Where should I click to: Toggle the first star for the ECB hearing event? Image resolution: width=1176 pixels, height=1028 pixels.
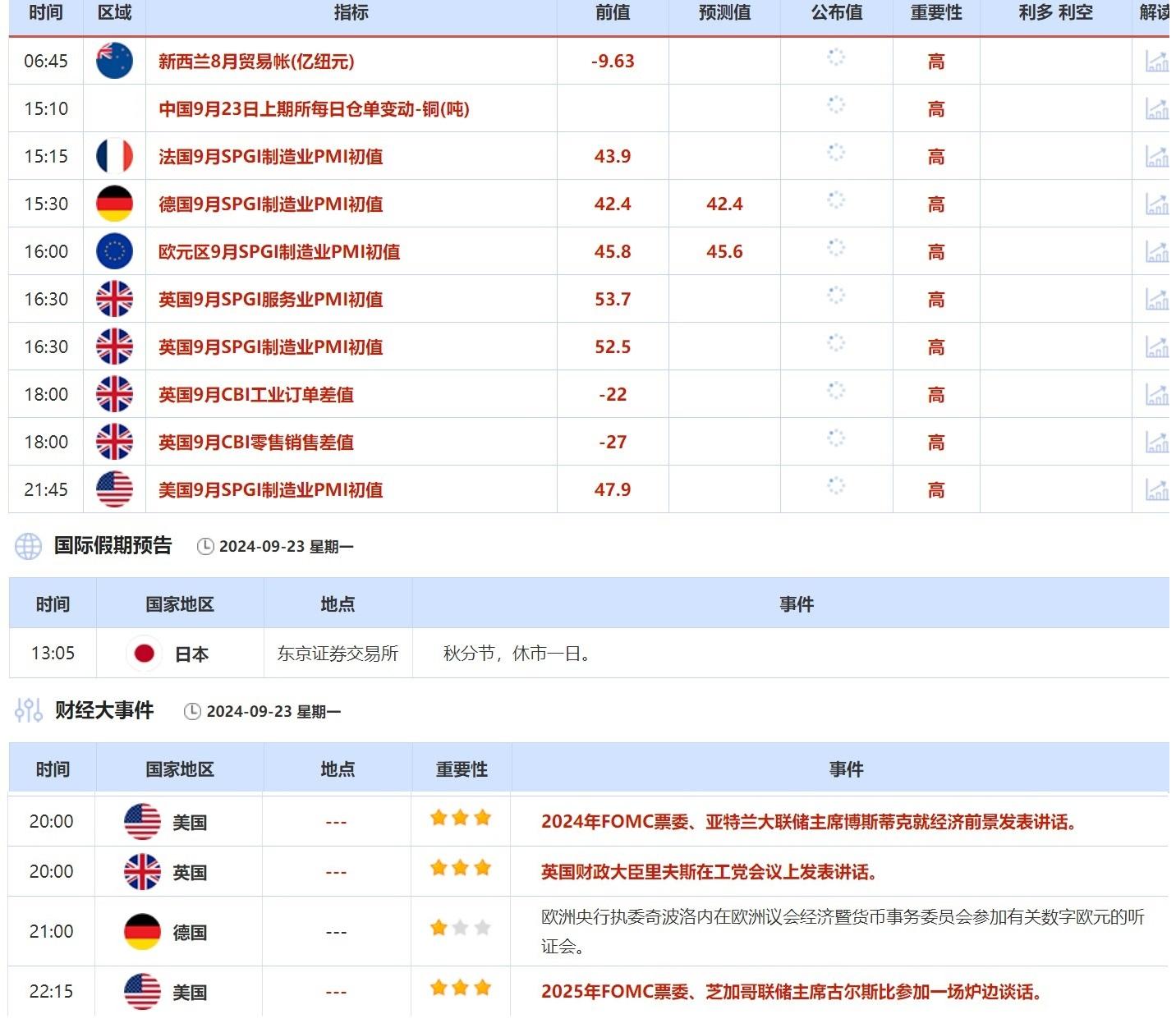pos(437,929)
